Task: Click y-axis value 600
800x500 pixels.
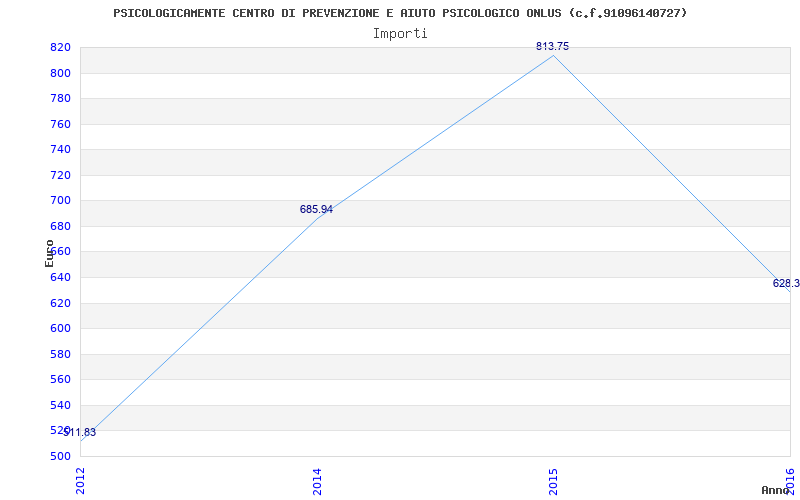Action: click(x=59, y=329)
